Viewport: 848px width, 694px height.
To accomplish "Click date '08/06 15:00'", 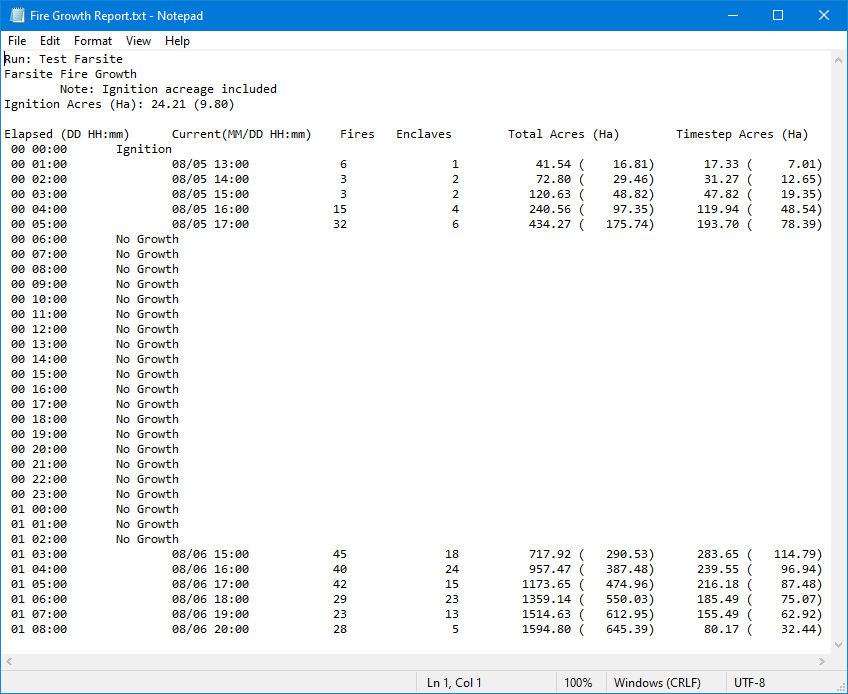I will [210, 554].
